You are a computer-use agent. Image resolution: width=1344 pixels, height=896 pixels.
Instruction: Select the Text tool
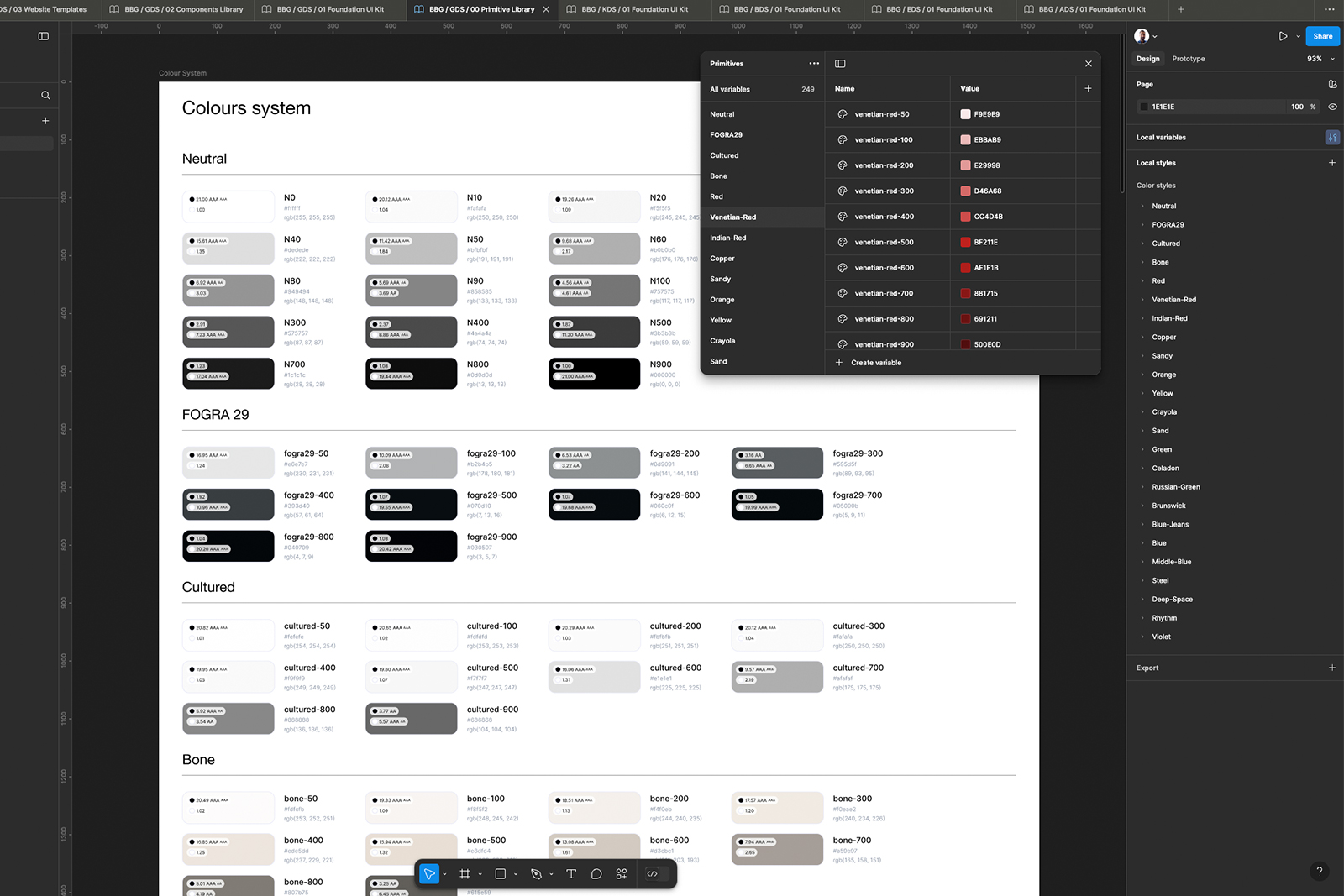click(571, 874)
